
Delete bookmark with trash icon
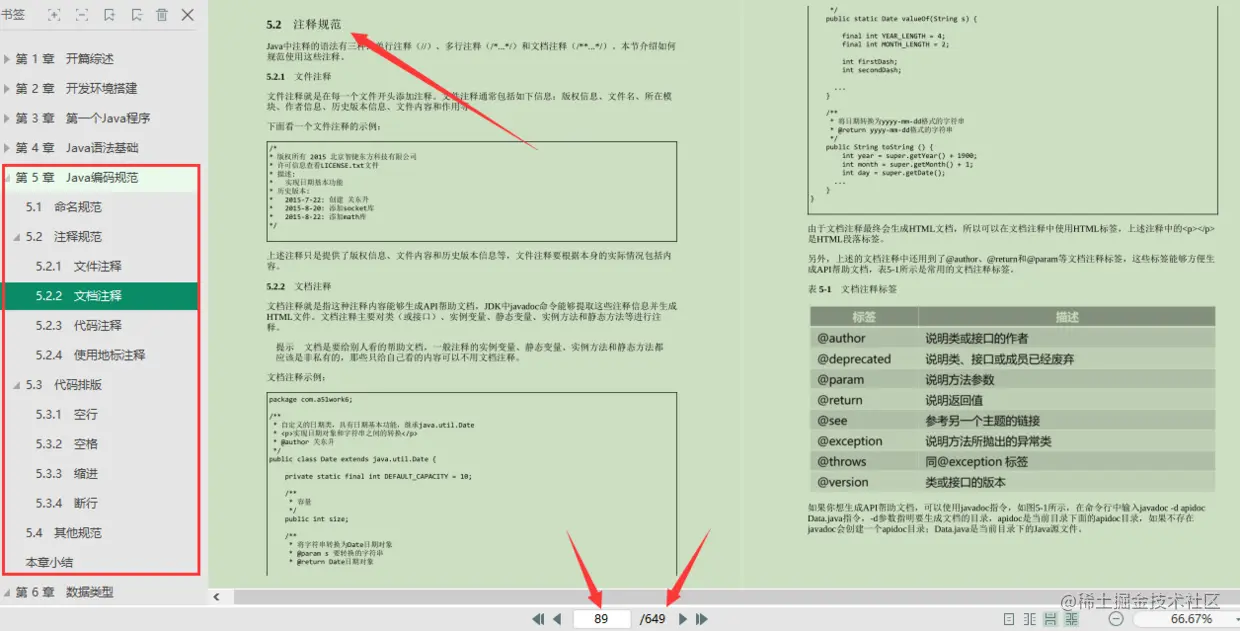click(162, 15)
